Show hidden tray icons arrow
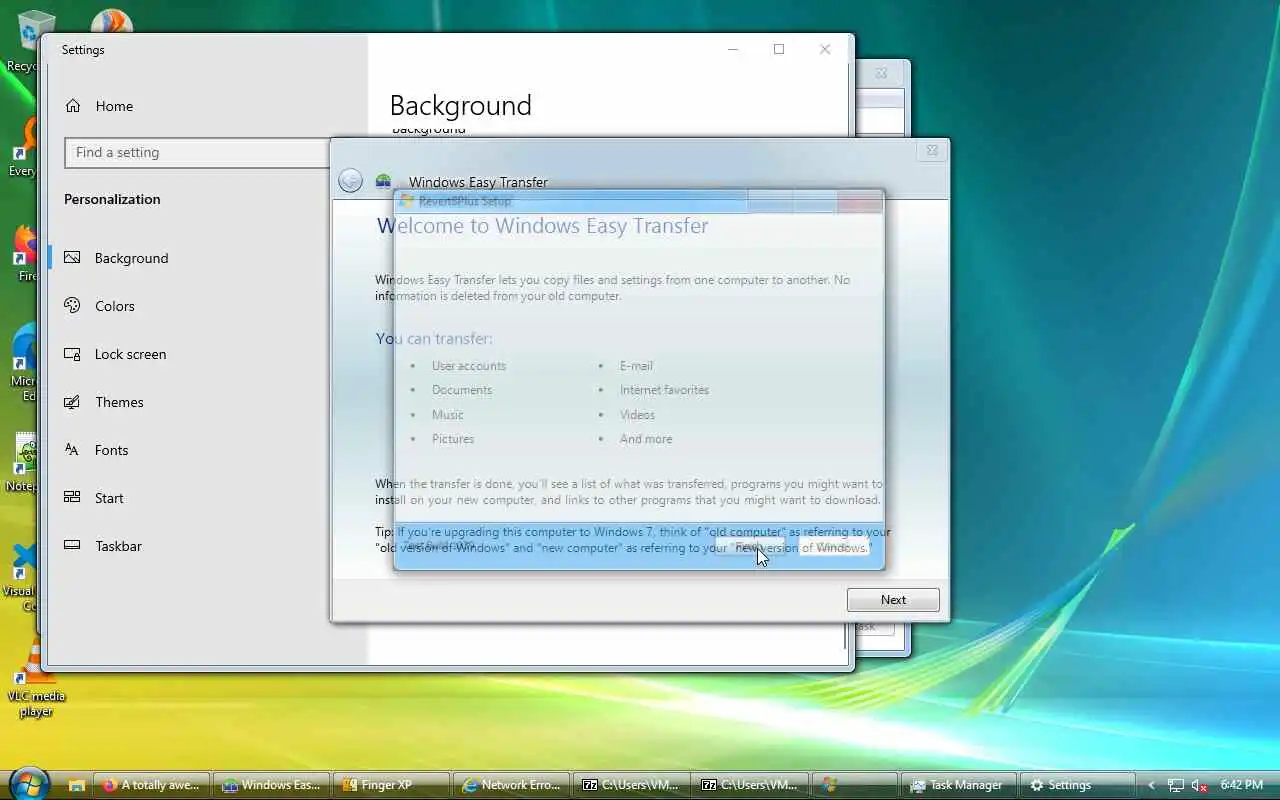 click(x=1151, y=785)
